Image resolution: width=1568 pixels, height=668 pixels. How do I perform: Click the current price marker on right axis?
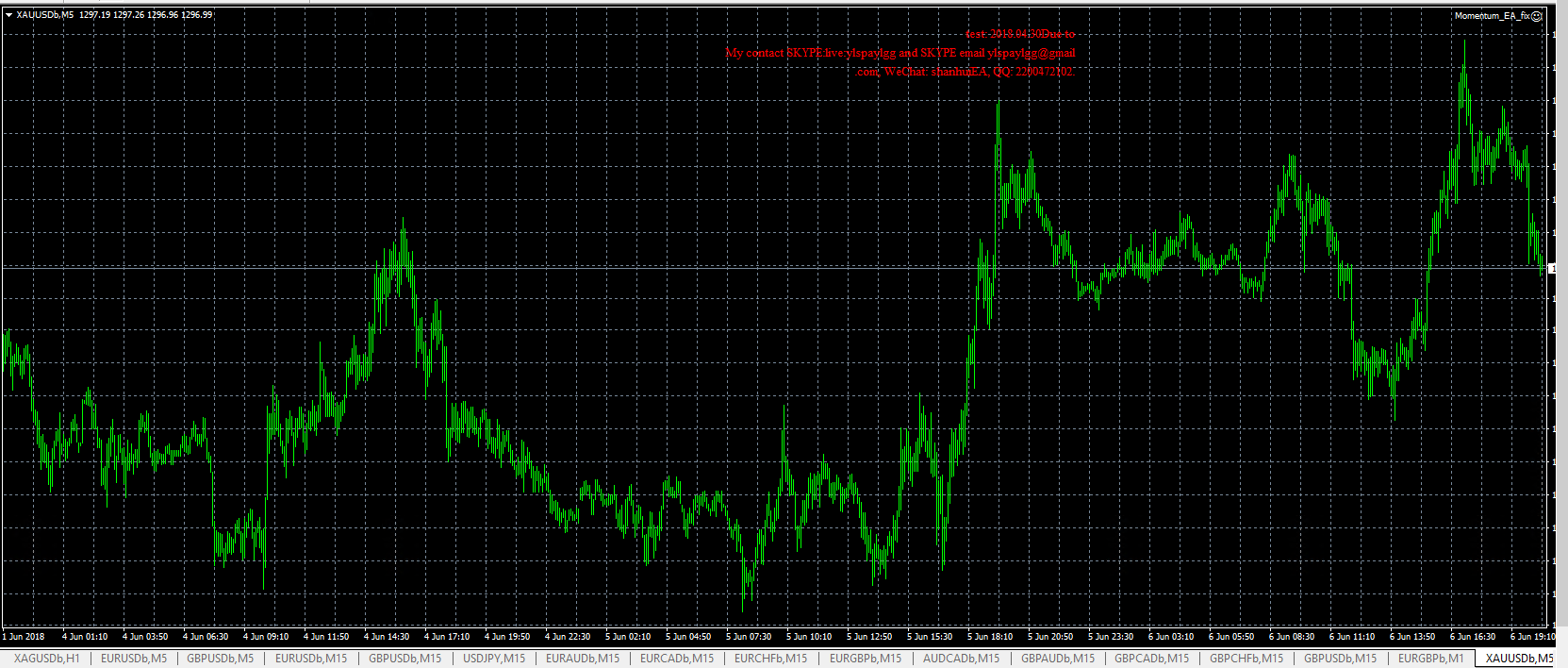click(1552, 269)
